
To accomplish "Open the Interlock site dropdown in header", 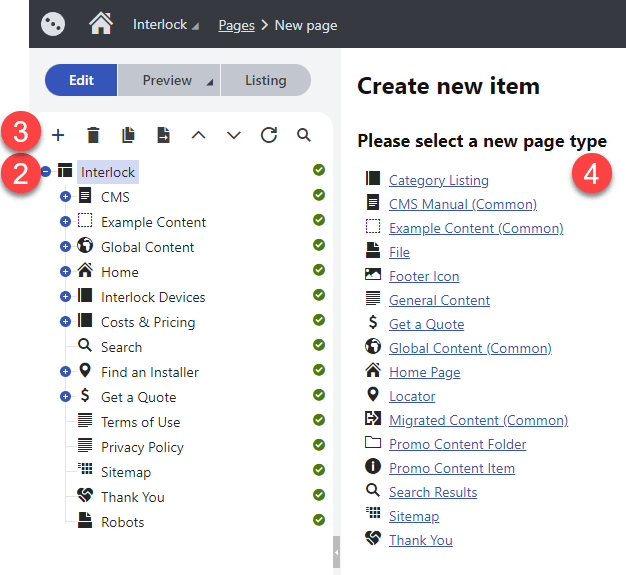I will click(x=165, y=25).
